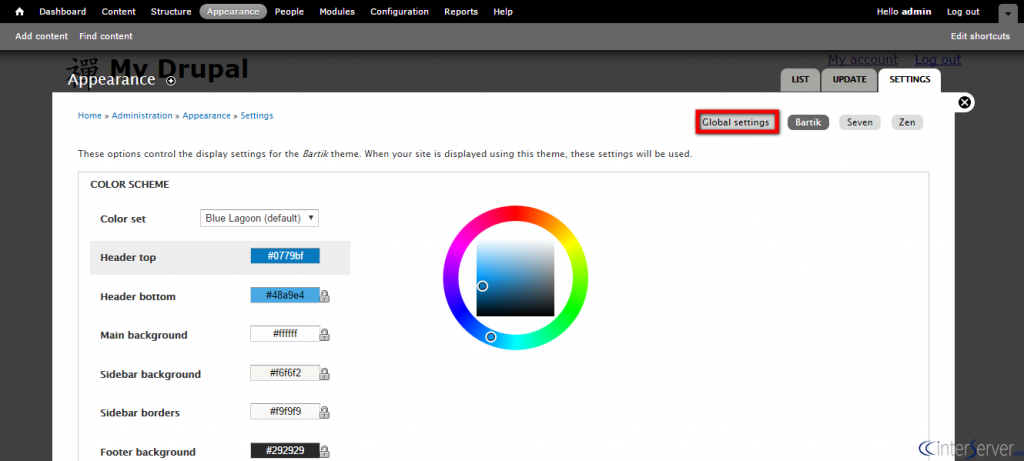The width and height of the screenshot is (1024, 461).
Task: Open the Configuration menu
Action: (x=400, y=12)
